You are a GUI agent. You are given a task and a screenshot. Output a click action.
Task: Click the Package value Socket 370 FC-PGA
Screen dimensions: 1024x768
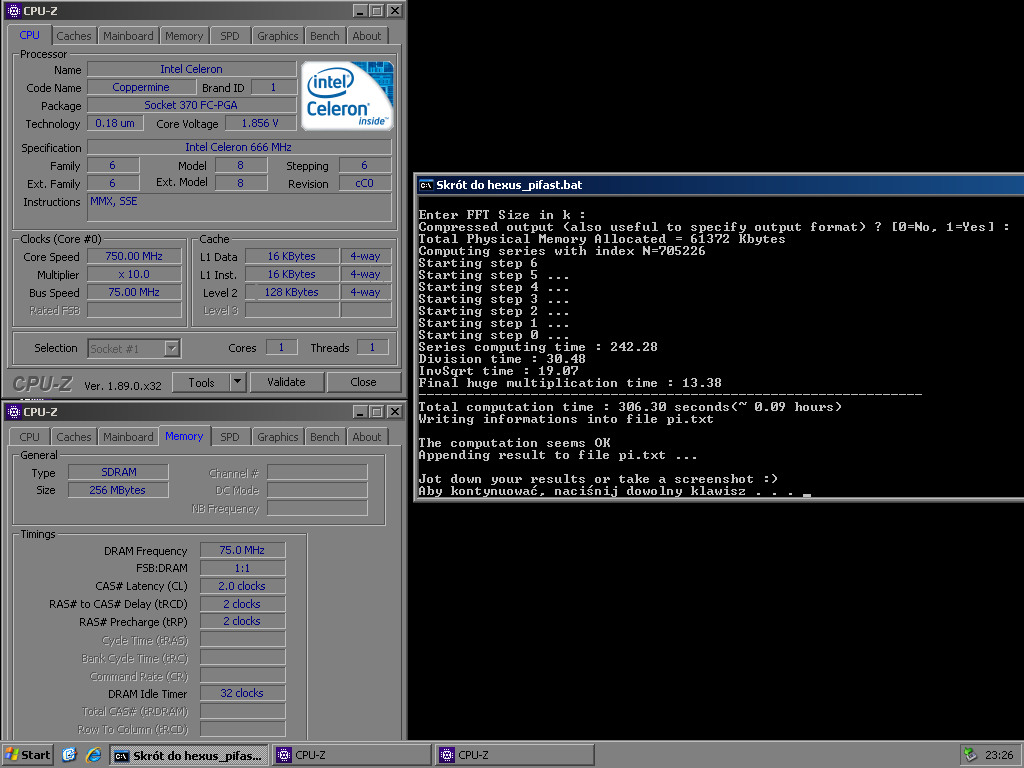point(191,105)
